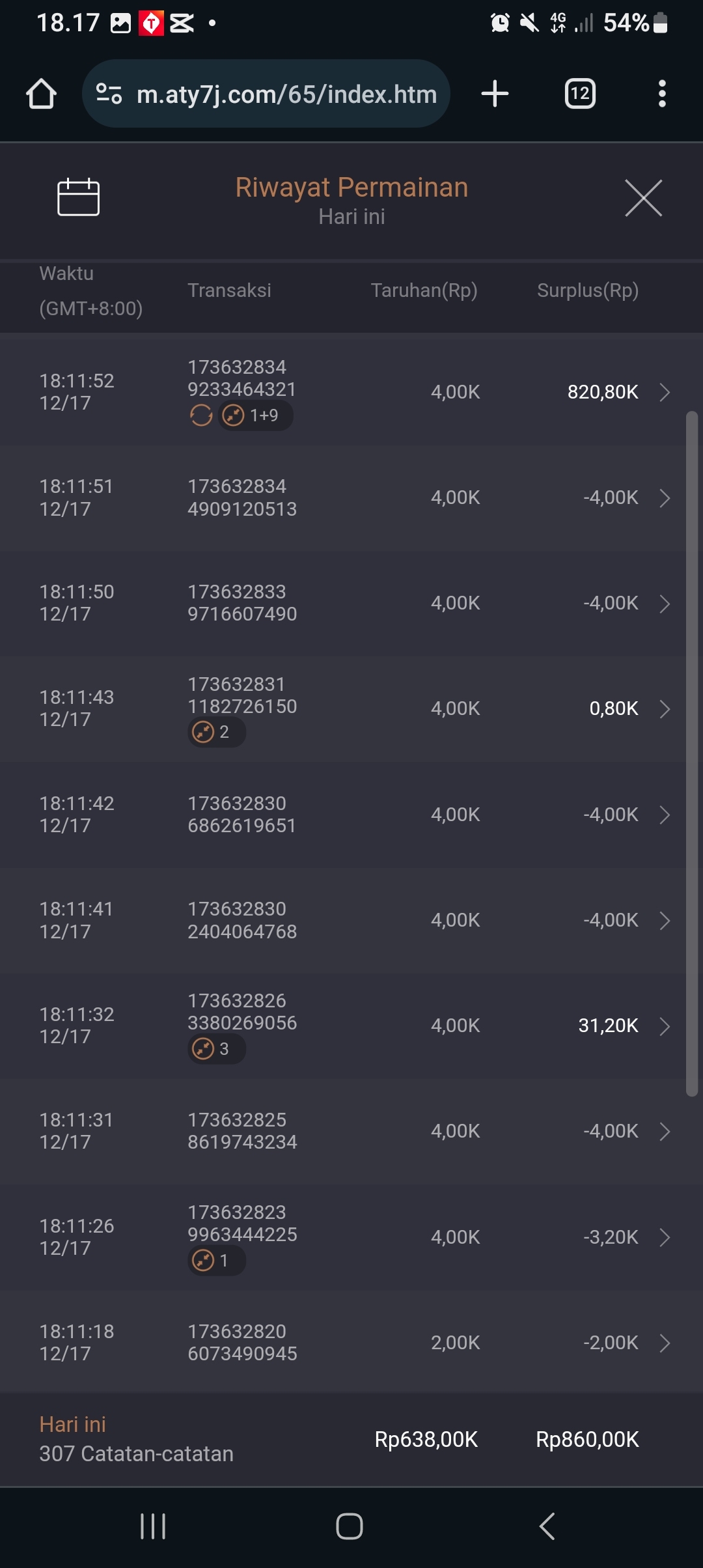Close the Riwayat Permainan panel
This screenshot has width=703, height=1568.
coord(643,198)
